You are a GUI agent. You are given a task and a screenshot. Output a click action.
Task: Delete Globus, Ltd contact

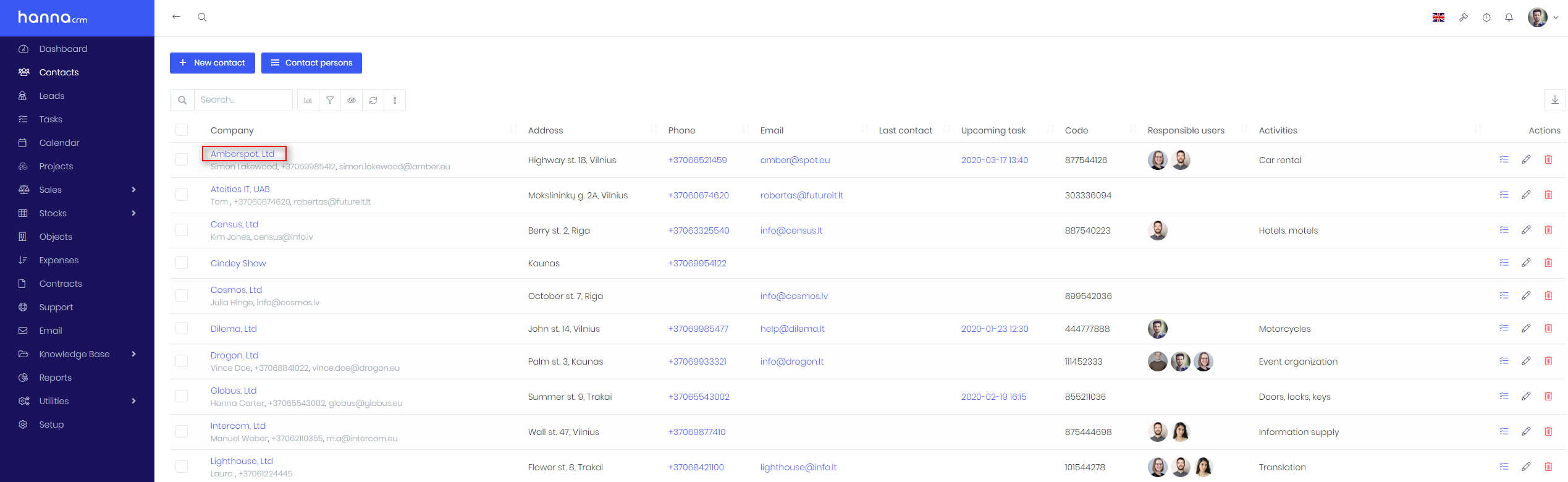coord(1548,396)
